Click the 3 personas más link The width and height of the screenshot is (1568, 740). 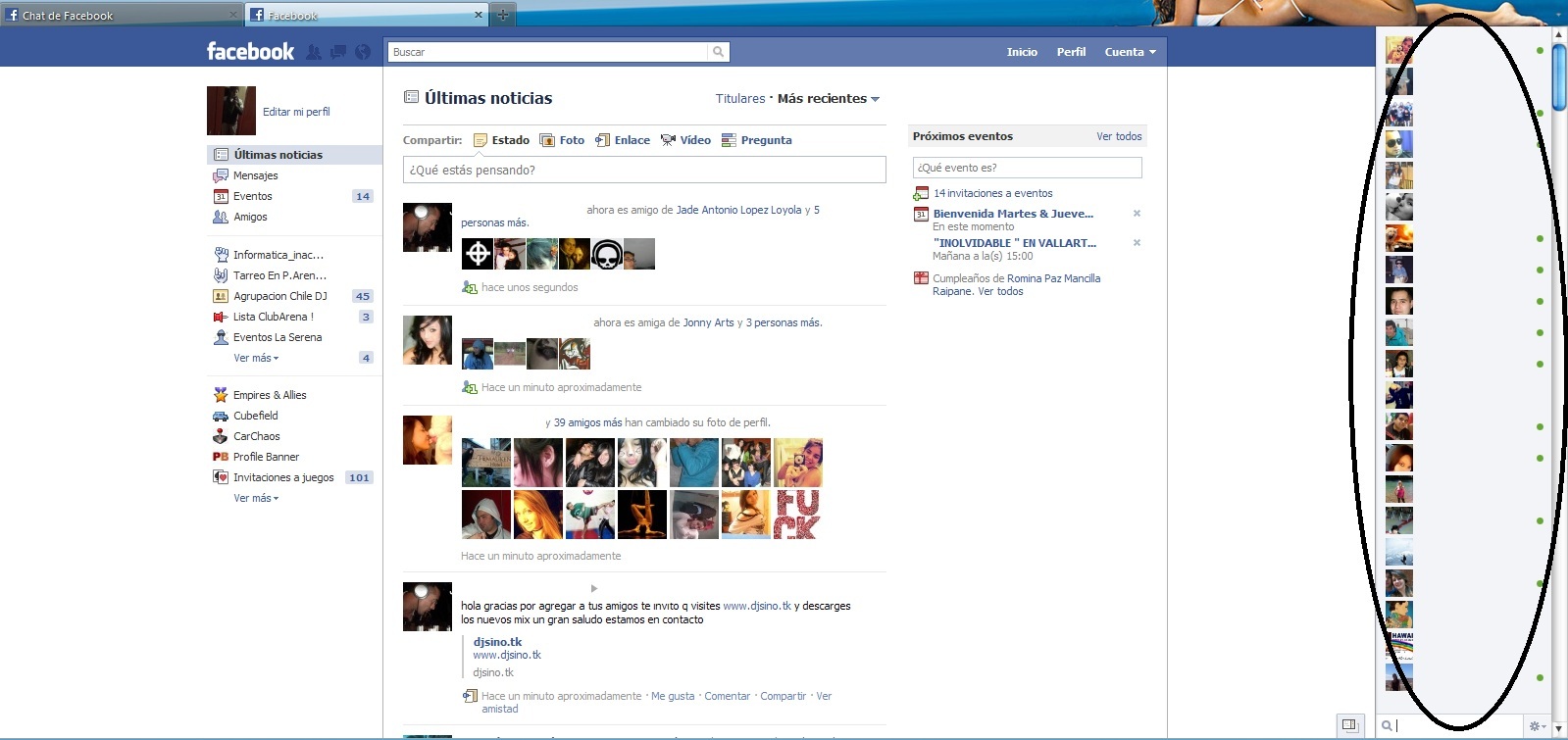pos(783,322)
